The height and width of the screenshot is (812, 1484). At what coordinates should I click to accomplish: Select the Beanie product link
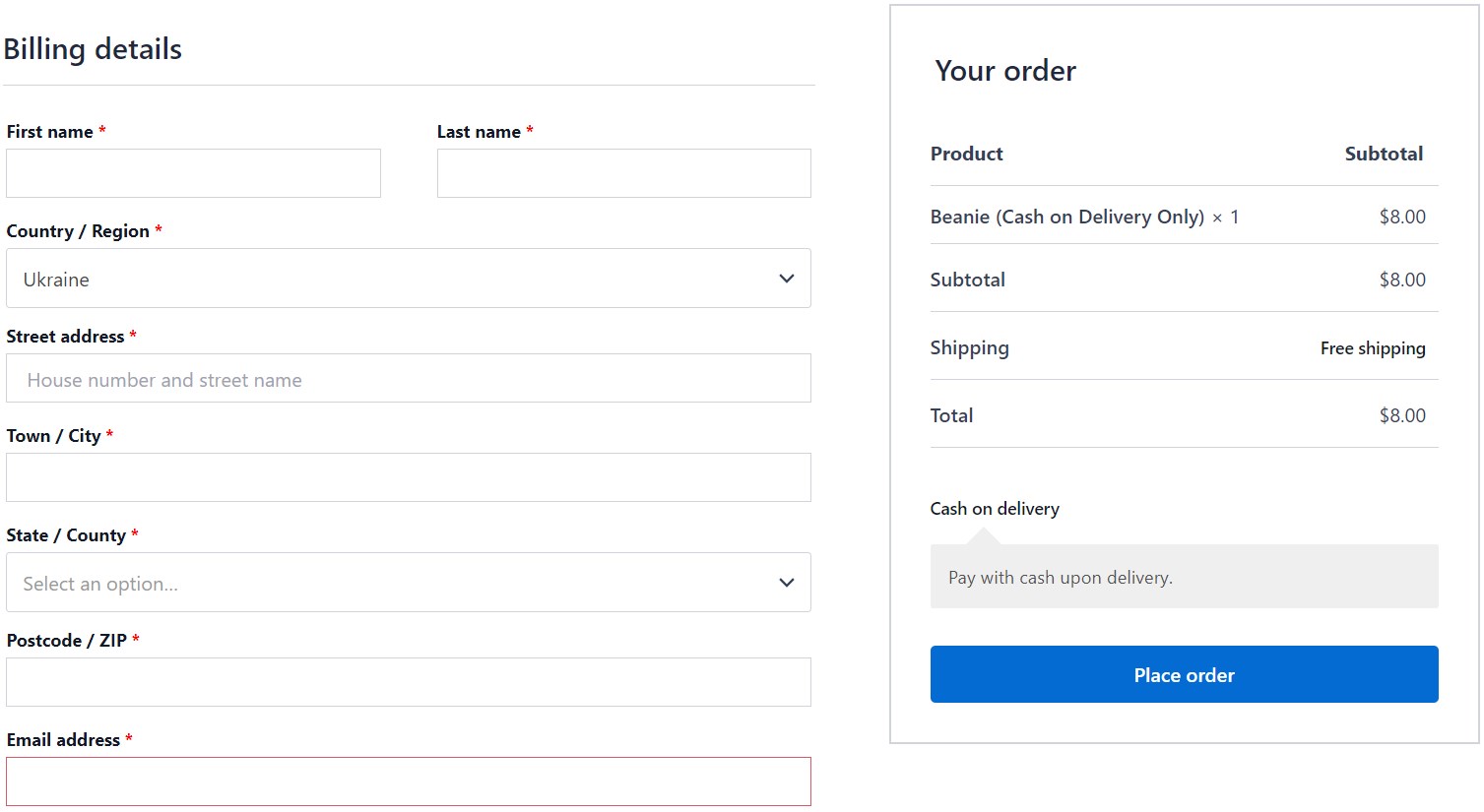point(1066,217)
